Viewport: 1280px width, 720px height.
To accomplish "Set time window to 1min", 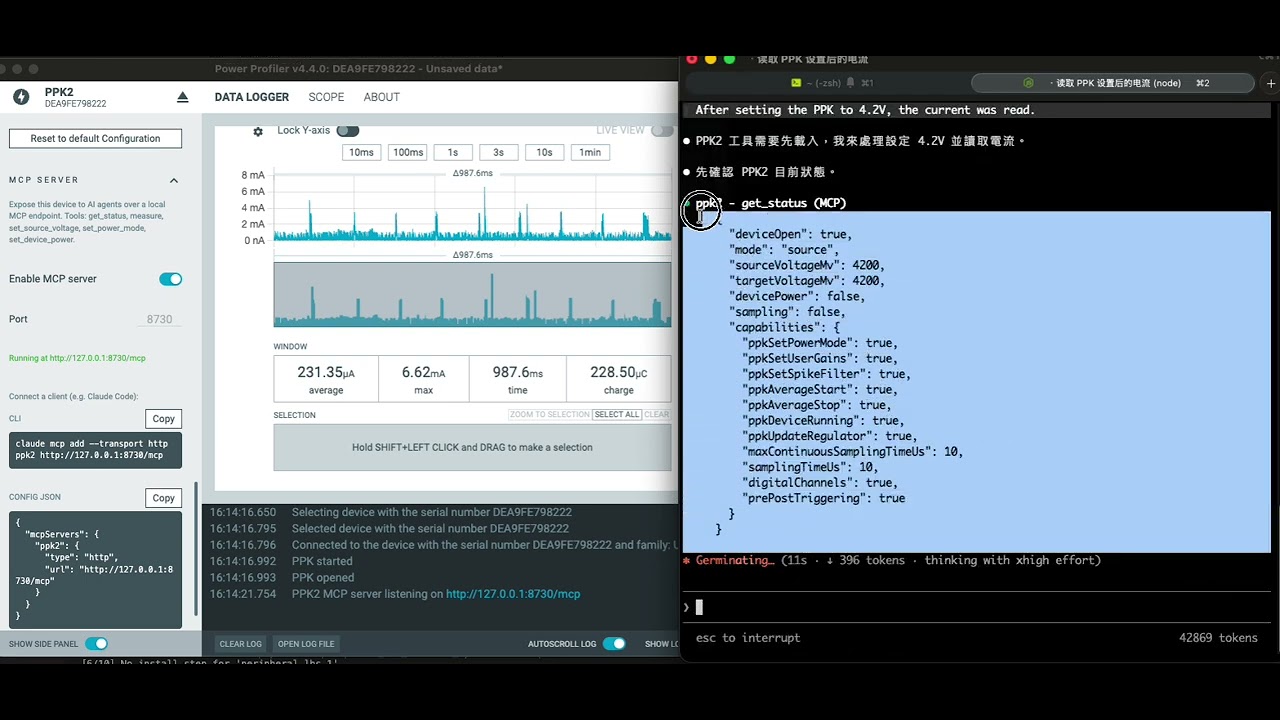I will (x=590, y=152).
